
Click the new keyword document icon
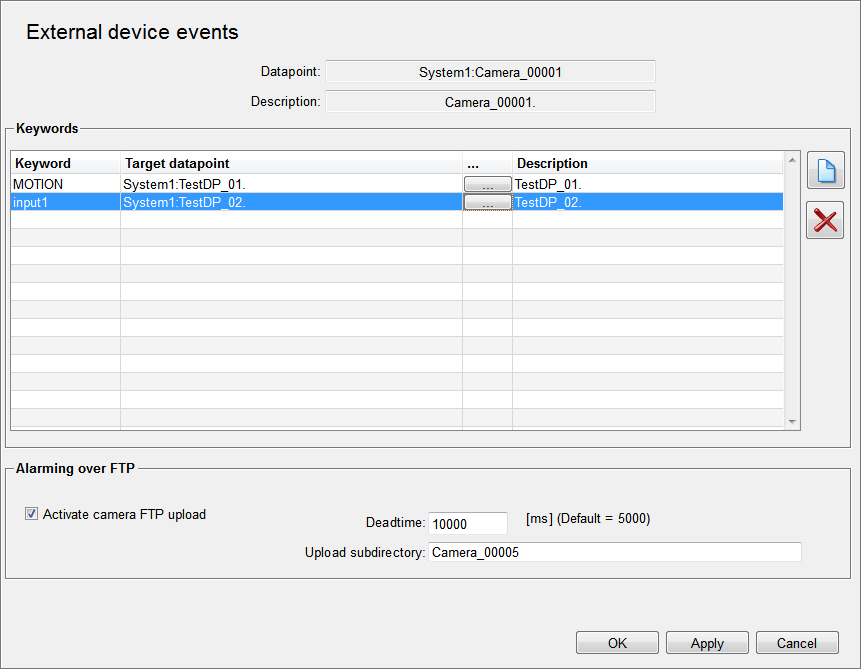coord(825,170)
